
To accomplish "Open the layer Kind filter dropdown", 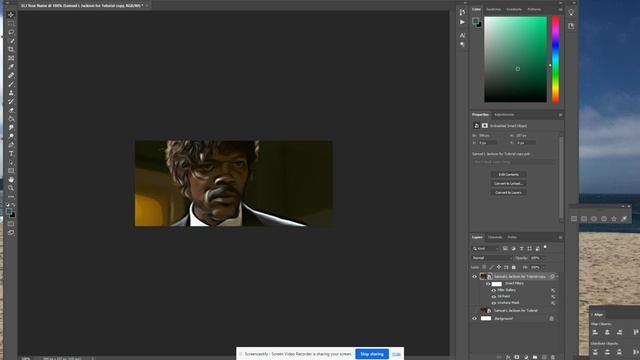I will pyautogui.click(x=486, y=249).
